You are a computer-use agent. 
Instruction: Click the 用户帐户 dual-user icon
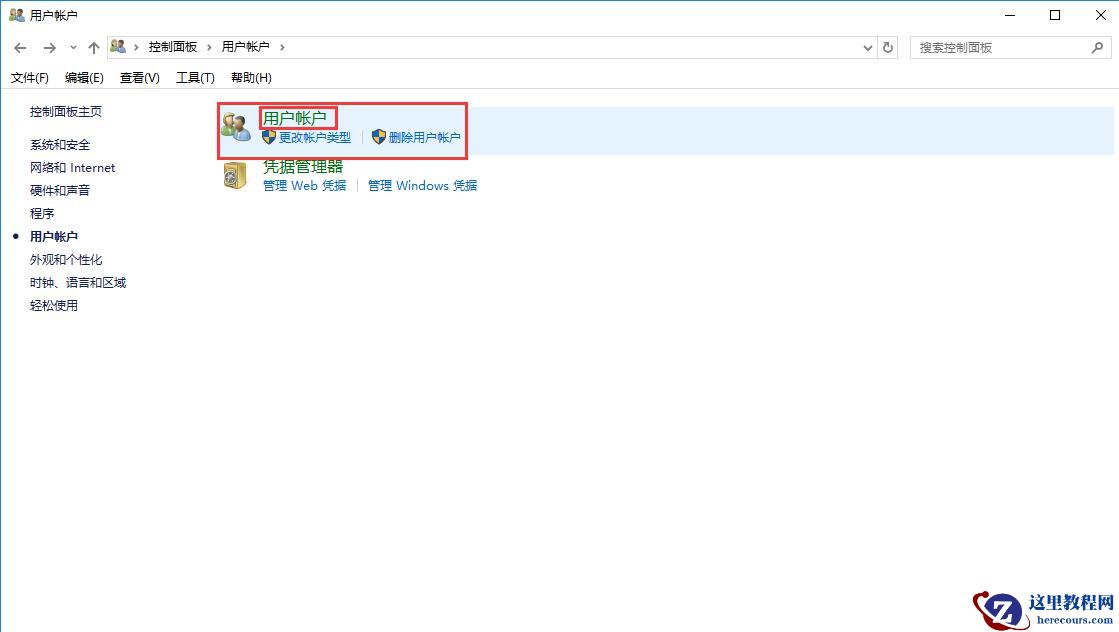236,124
